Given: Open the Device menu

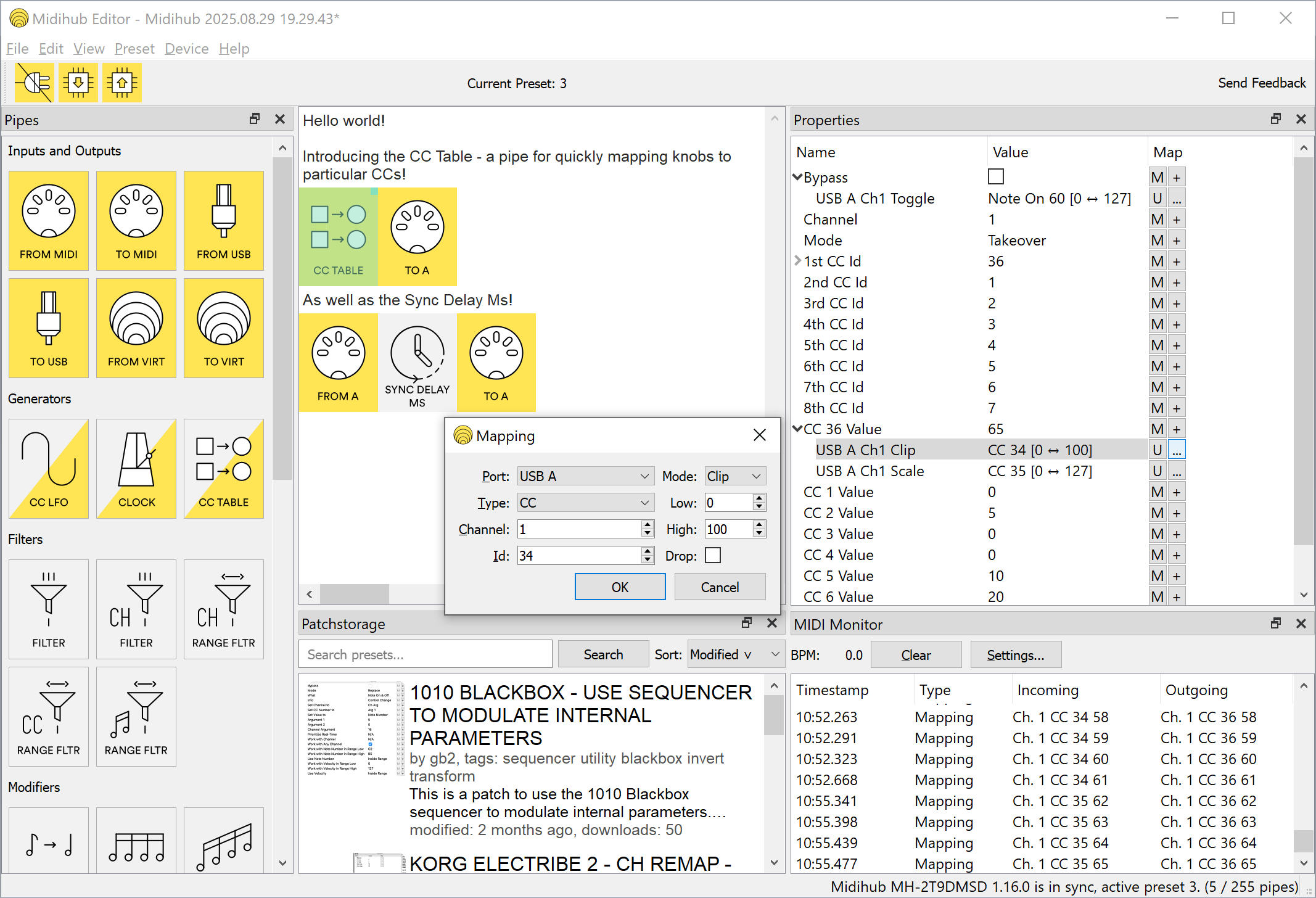Looking at the screenshot, I should click(186, 49).
